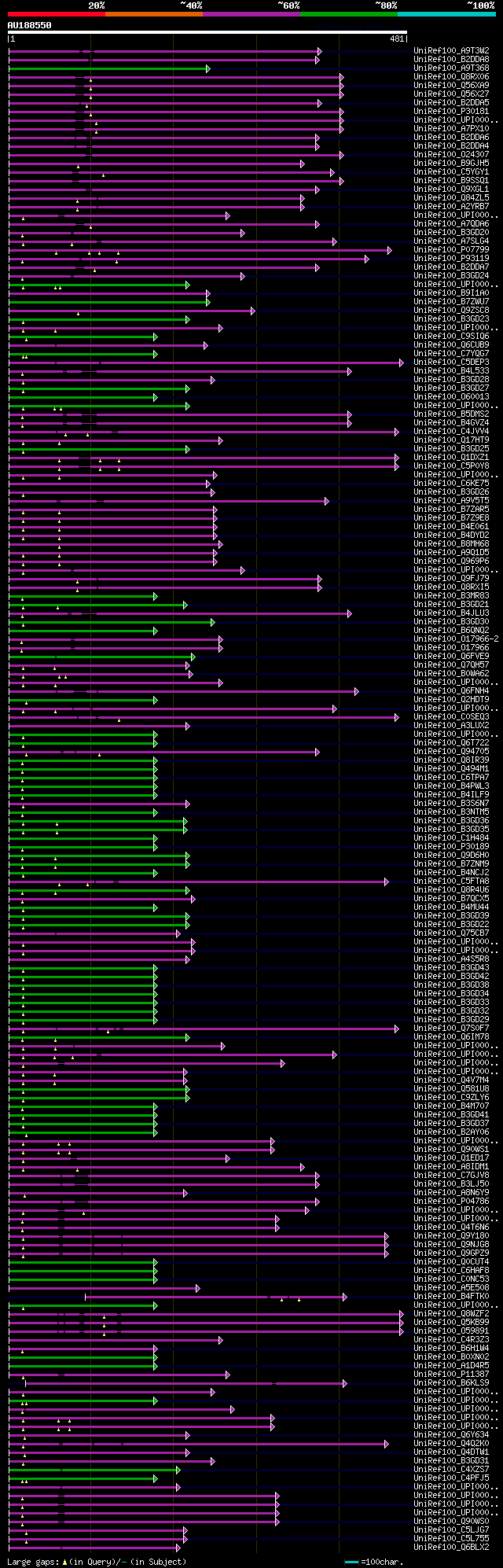The height and width of the screenshot is (1568, 503).
Task: Select the UniRef100_C1H484 entry
Action: point(451,837)
